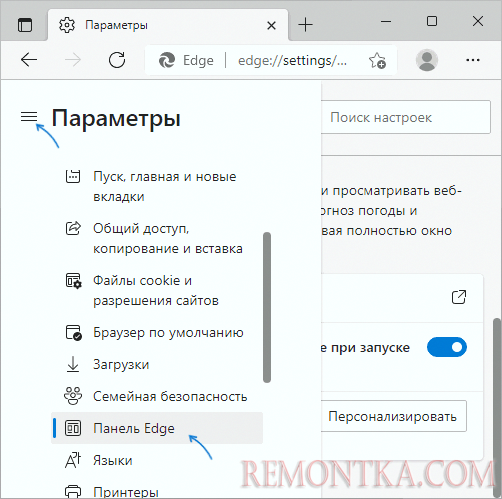Click the edge://settings address text
The image size is (502, 499).
point(292,60)
